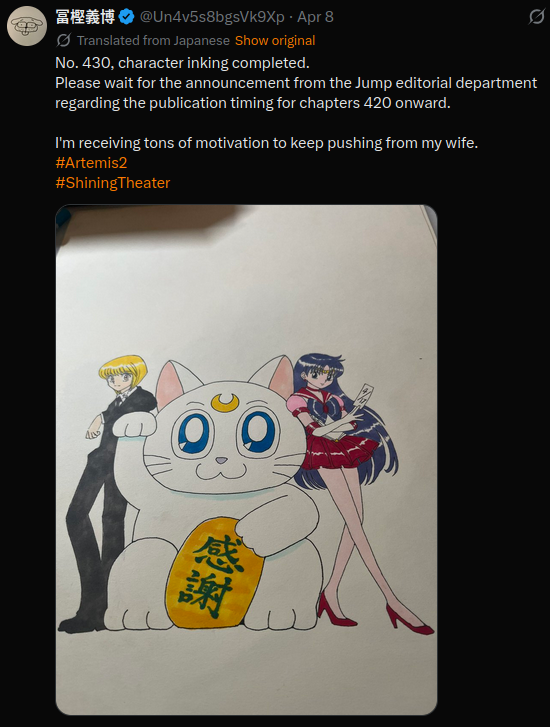Click the blue verified checkmark badge
Screen dimensions: 550x727
tap(127, 17)
